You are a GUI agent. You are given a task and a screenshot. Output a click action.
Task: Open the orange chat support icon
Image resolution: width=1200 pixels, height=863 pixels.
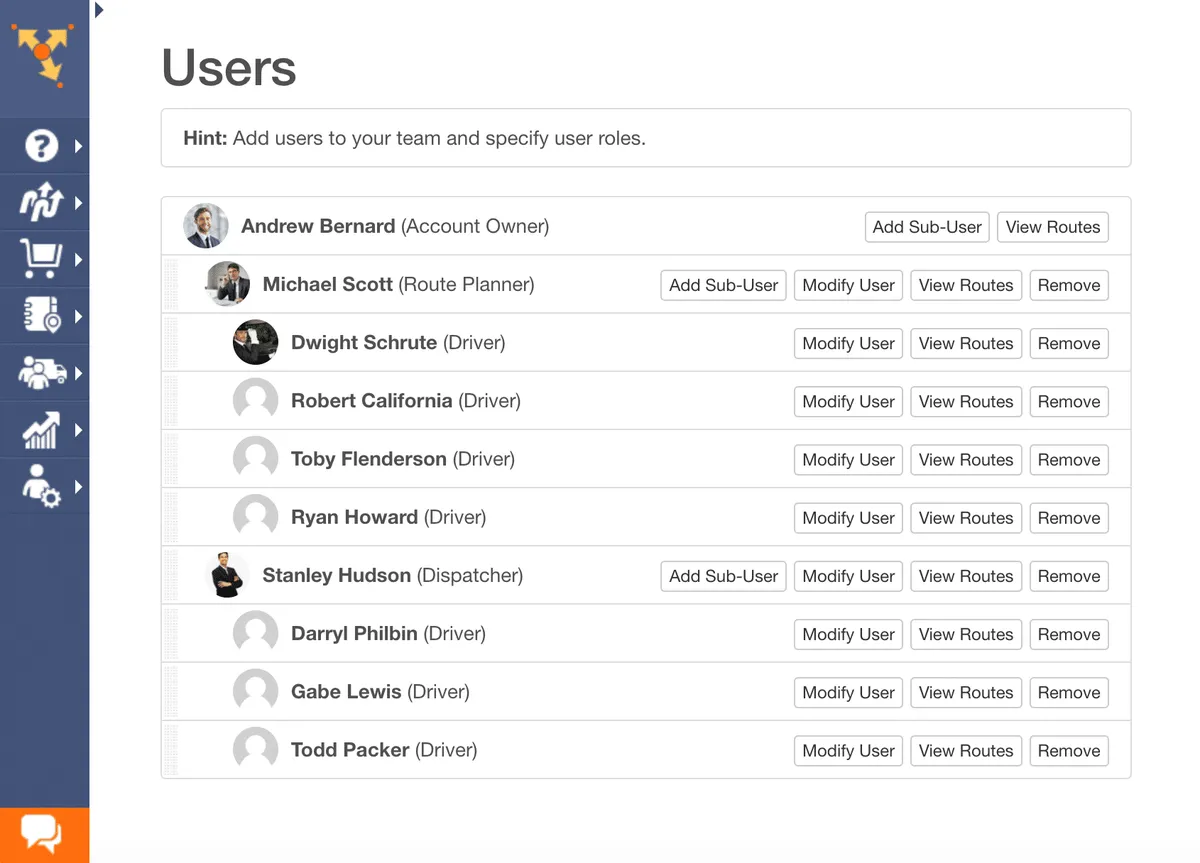(x=43, y=833)
